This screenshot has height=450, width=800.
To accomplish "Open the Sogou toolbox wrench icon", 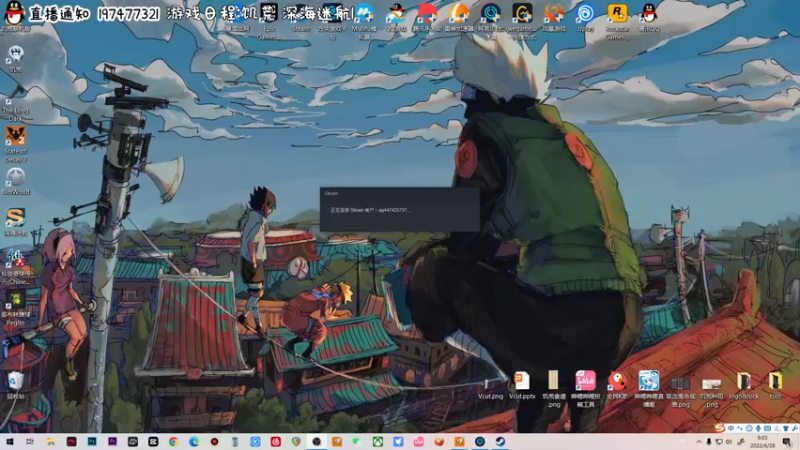I will pos(794,429).
